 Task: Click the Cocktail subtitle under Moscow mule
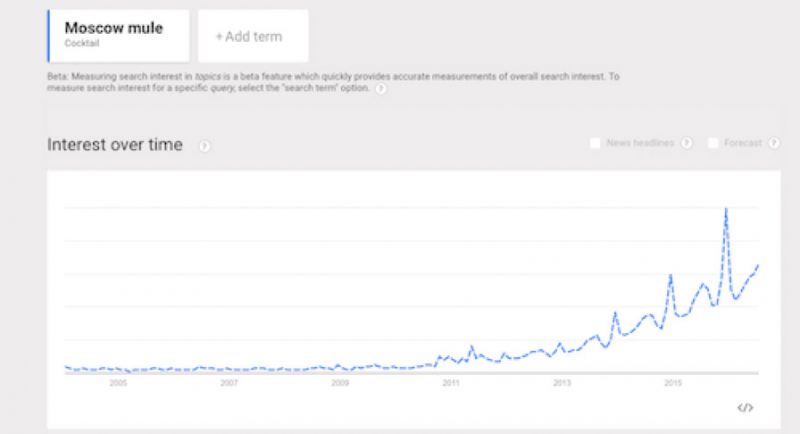tap(81, 43)
